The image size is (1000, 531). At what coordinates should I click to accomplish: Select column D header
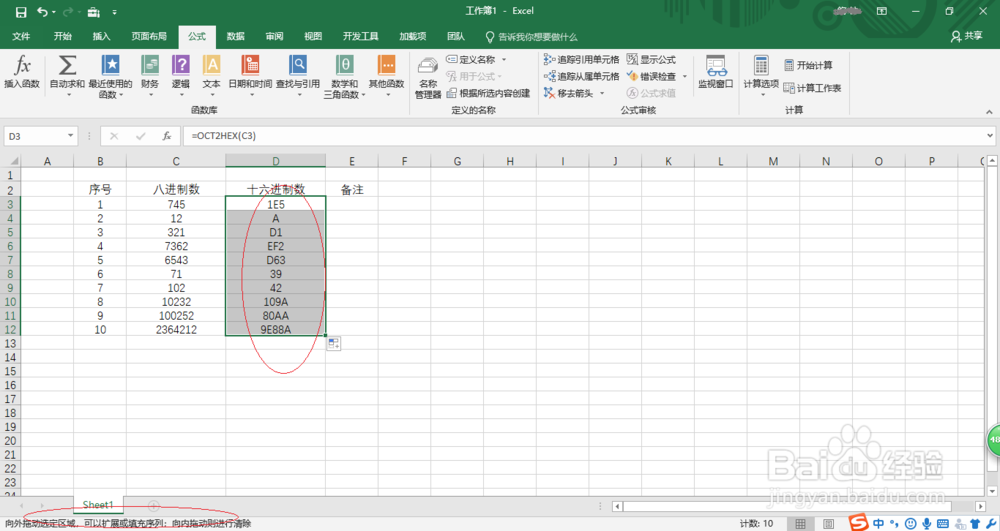coord(276,161)
